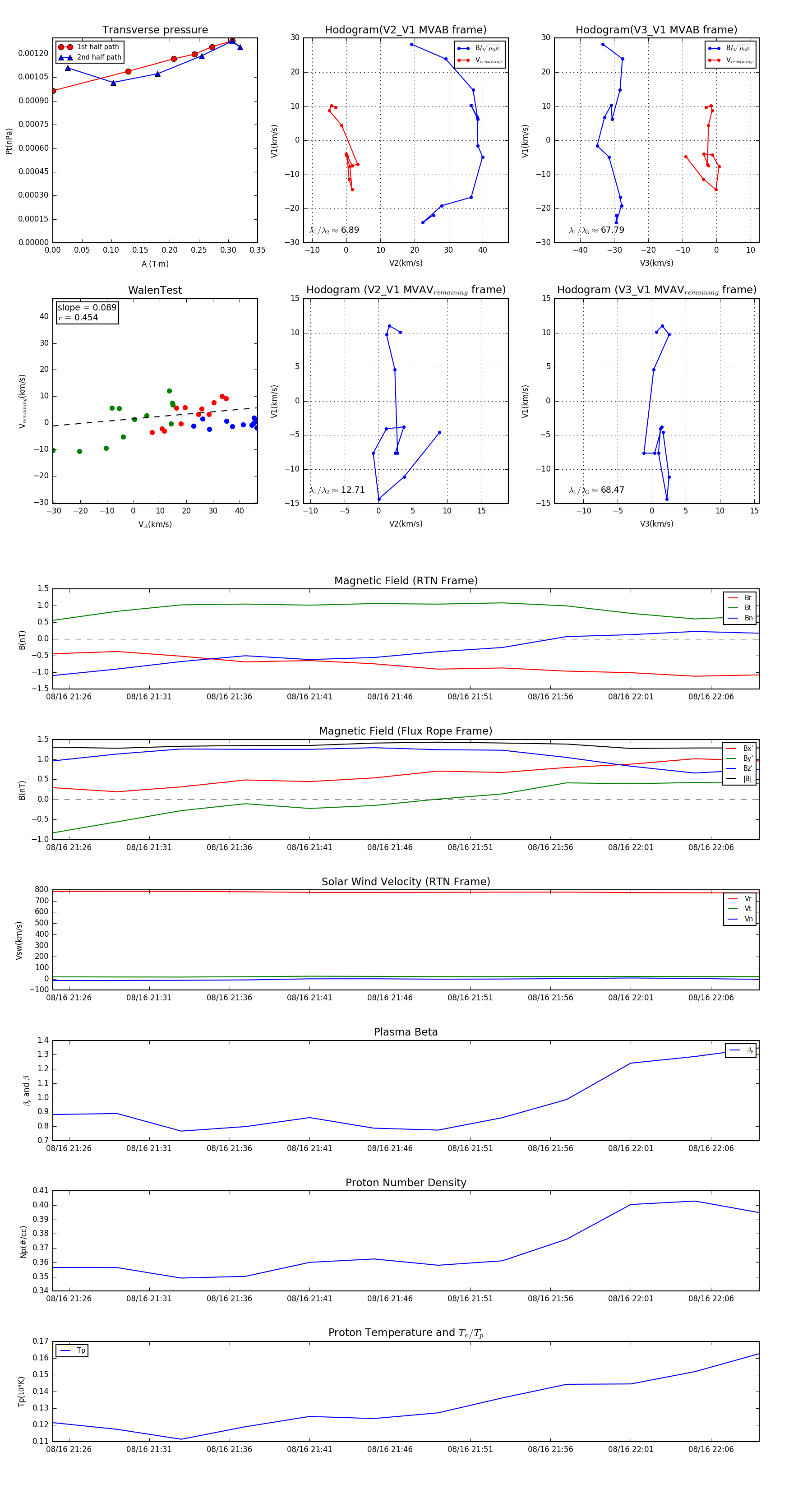Click the "By'" legend entry

pos(740,758)
